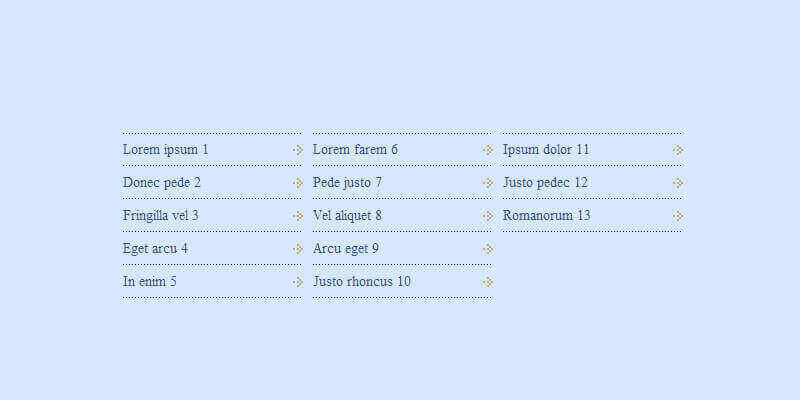This screenshot has width=800, height=400.
Task: Click the arrow icon next to Romanorum 13
Action: [x=677, y=216]
